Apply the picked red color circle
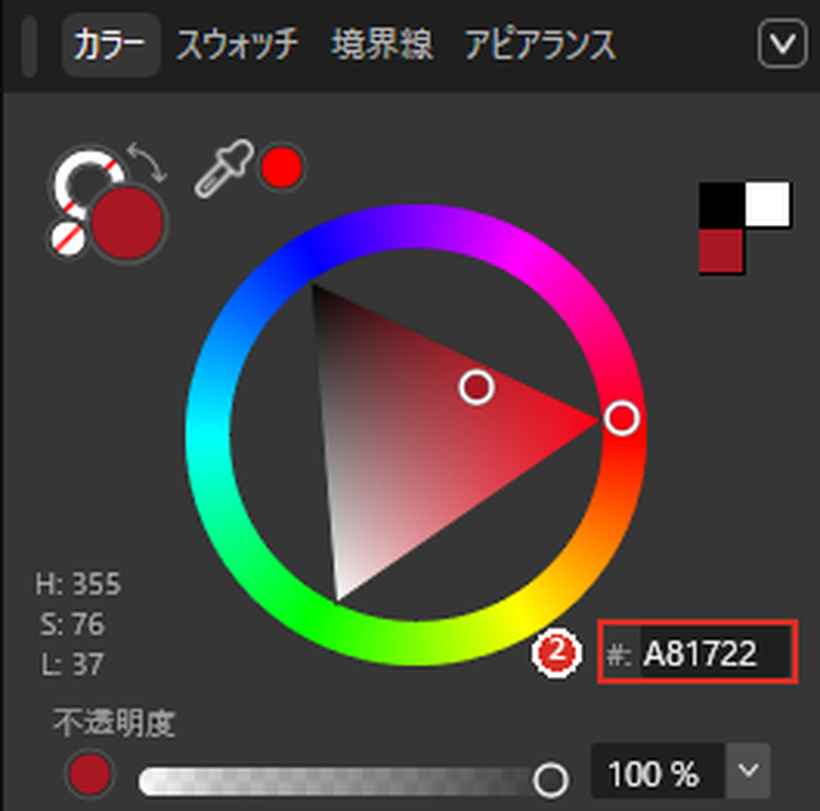 pyautogui.click(x=282, y=167)
